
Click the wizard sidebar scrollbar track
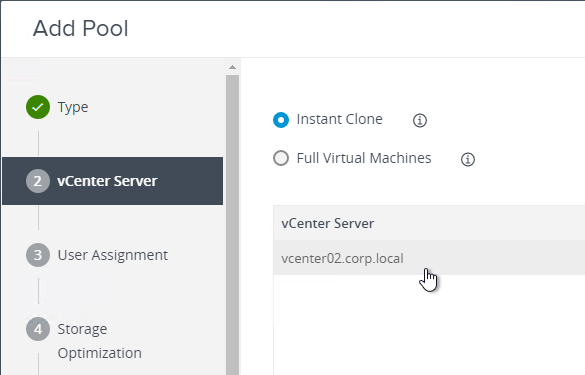[232, 224]
